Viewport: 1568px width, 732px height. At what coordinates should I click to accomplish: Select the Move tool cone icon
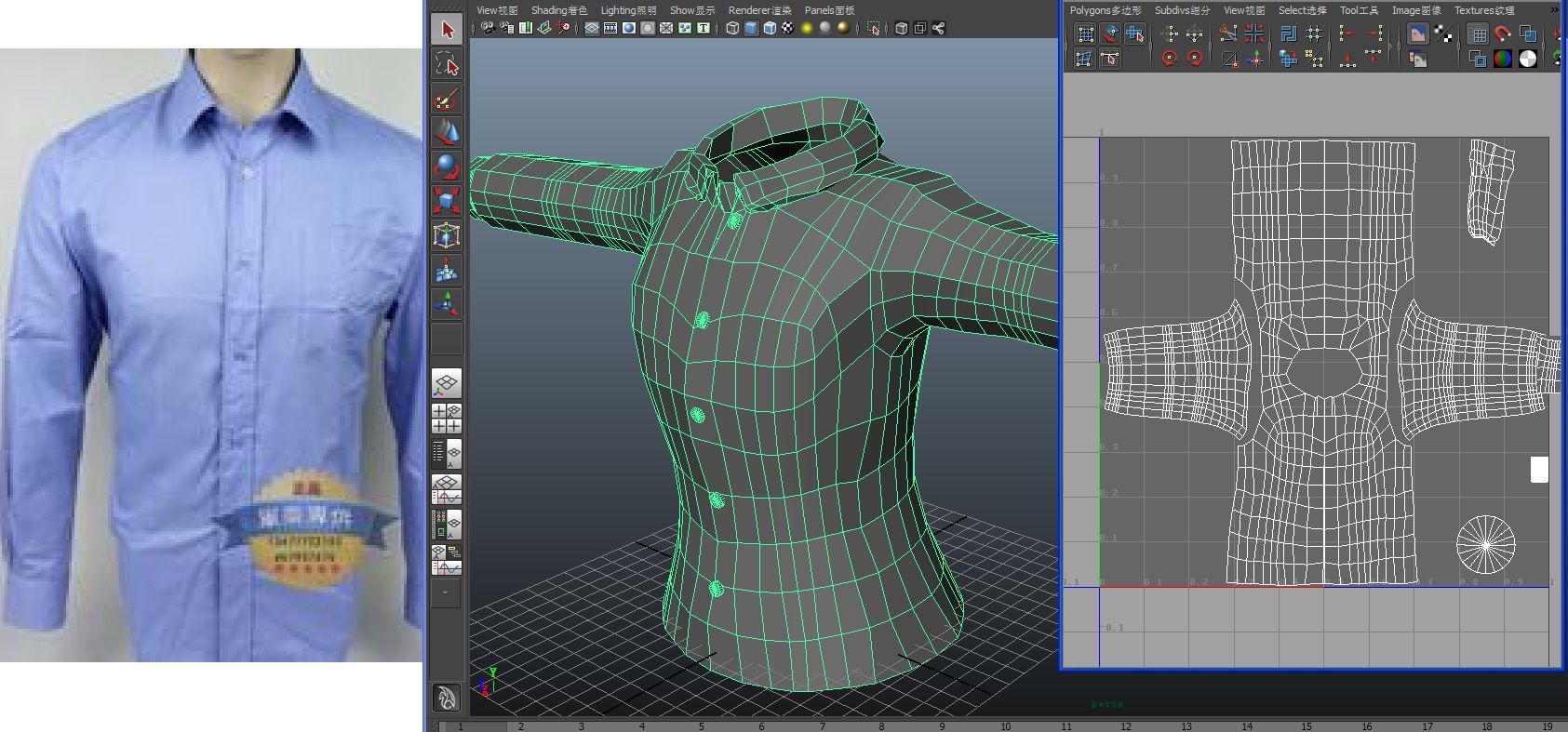click(447, 132)
